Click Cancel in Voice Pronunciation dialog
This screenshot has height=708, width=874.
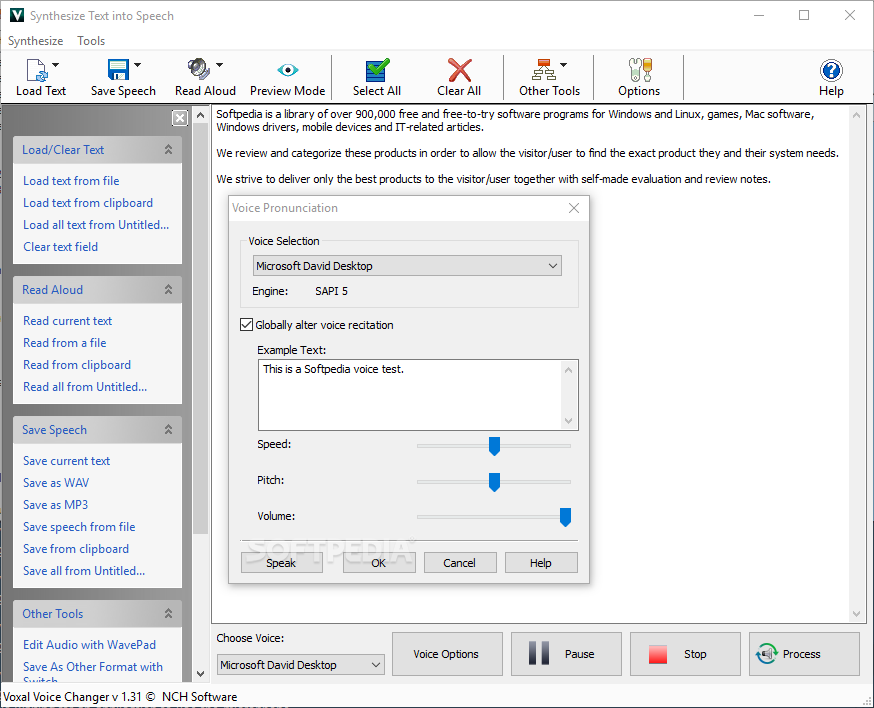pos(460,562)
